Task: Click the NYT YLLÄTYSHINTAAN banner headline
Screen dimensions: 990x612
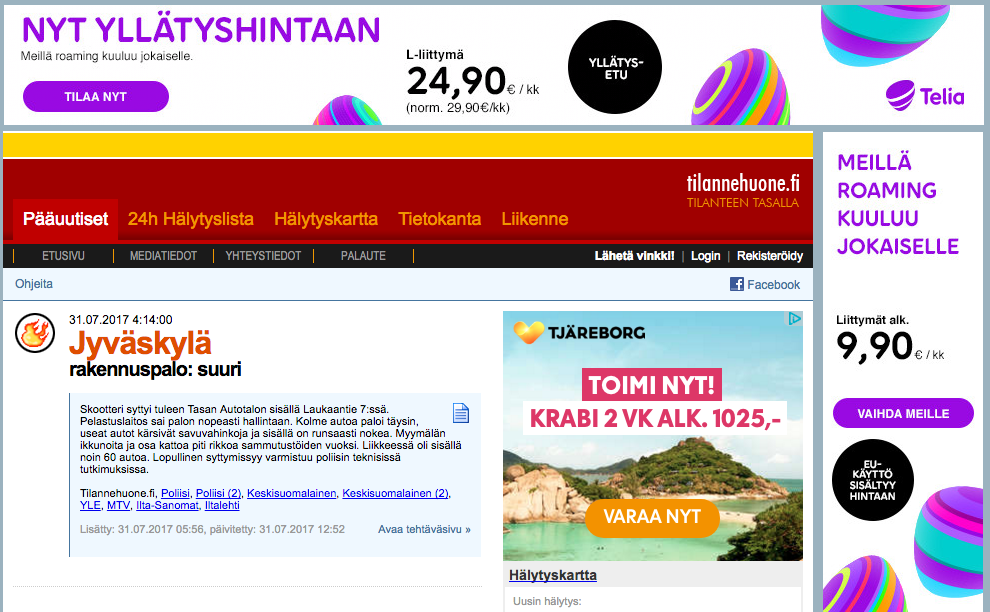Action: 201,30
